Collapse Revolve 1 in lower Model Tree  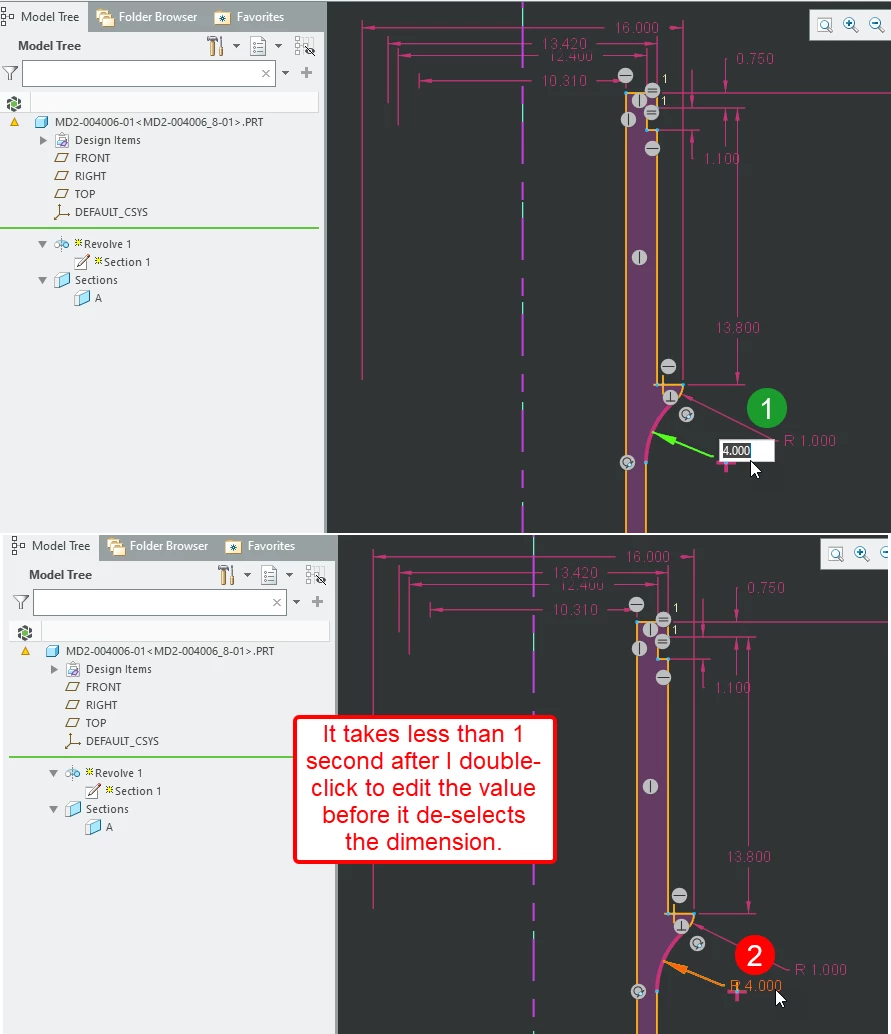pos(54,773)
